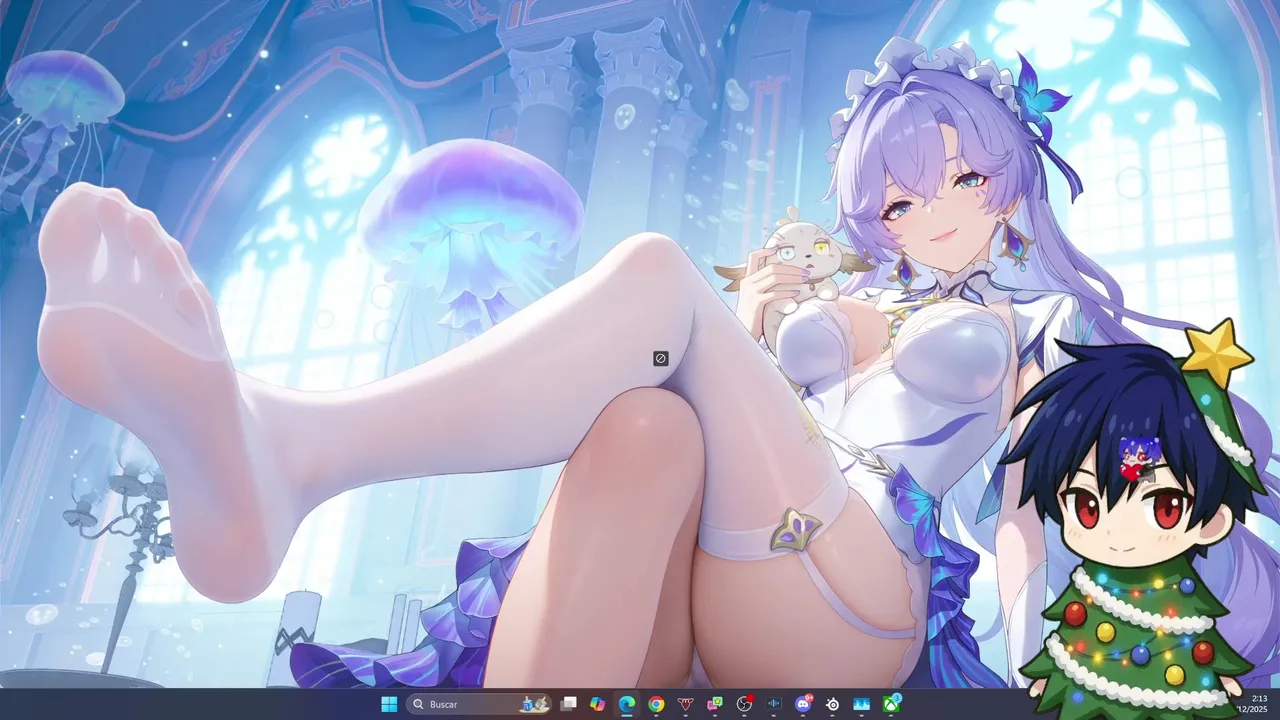
Task: Open SteelSeries app on the taskbar
Action: click(x=832, y=704)
